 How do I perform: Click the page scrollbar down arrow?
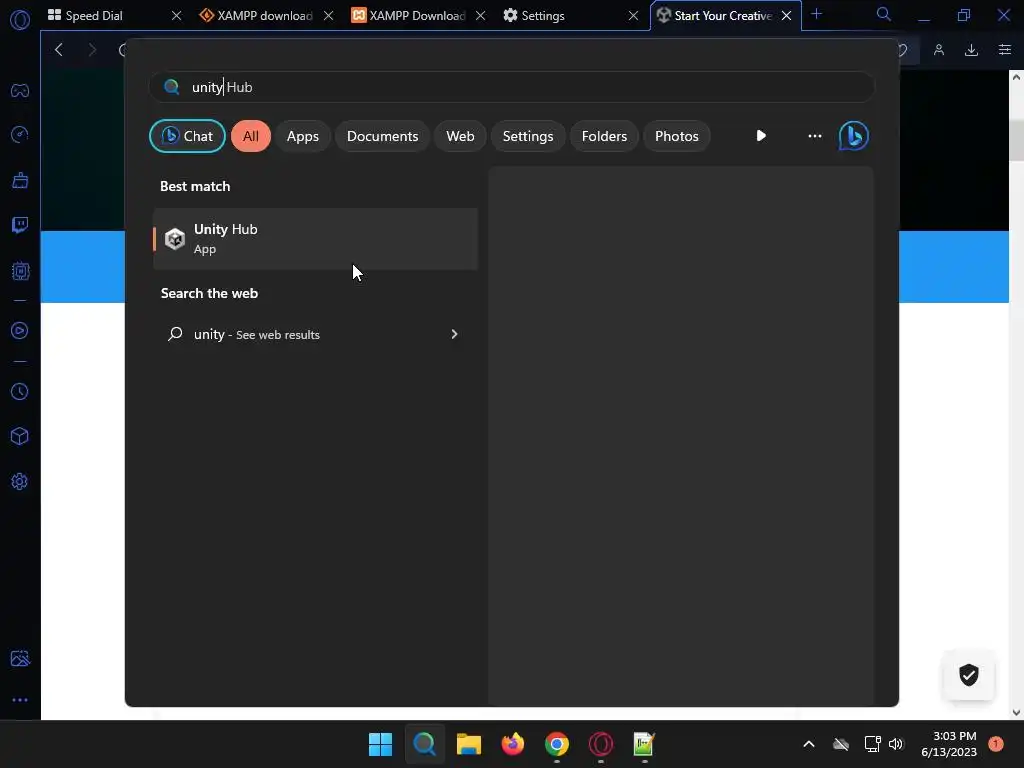[x=1016, y=712]
